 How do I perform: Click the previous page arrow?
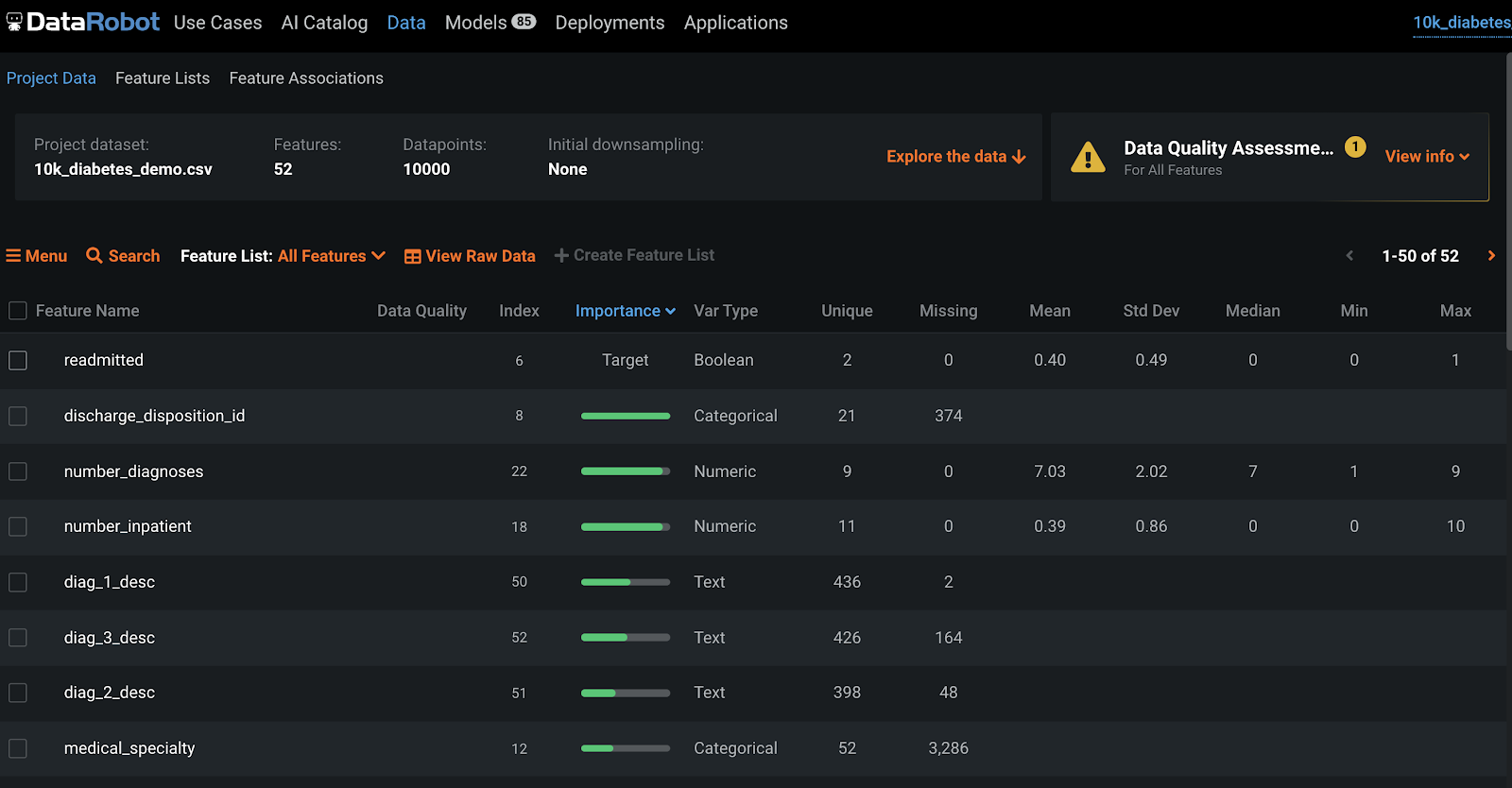[1349, 256]
